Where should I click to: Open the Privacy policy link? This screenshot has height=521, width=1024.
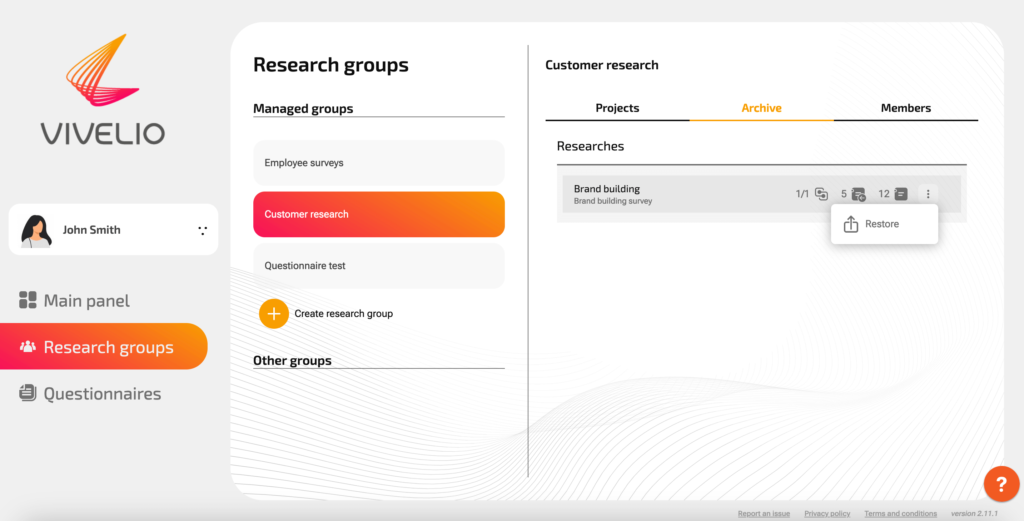point(827,514)
